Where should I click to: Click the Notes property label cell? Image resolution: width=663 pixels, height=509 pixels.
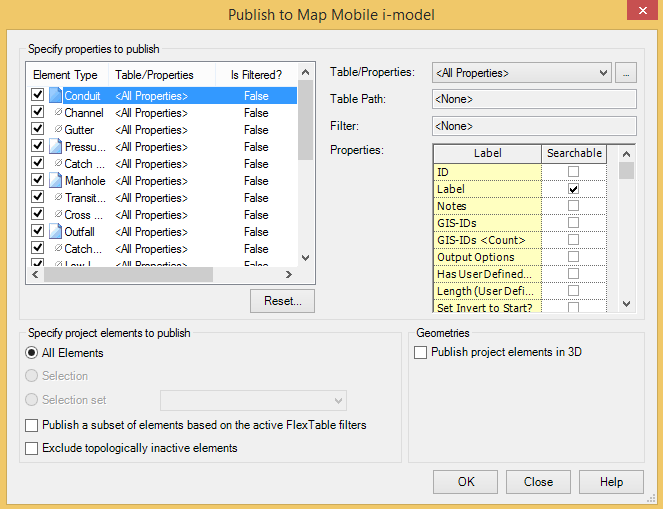tap(488, 206)
